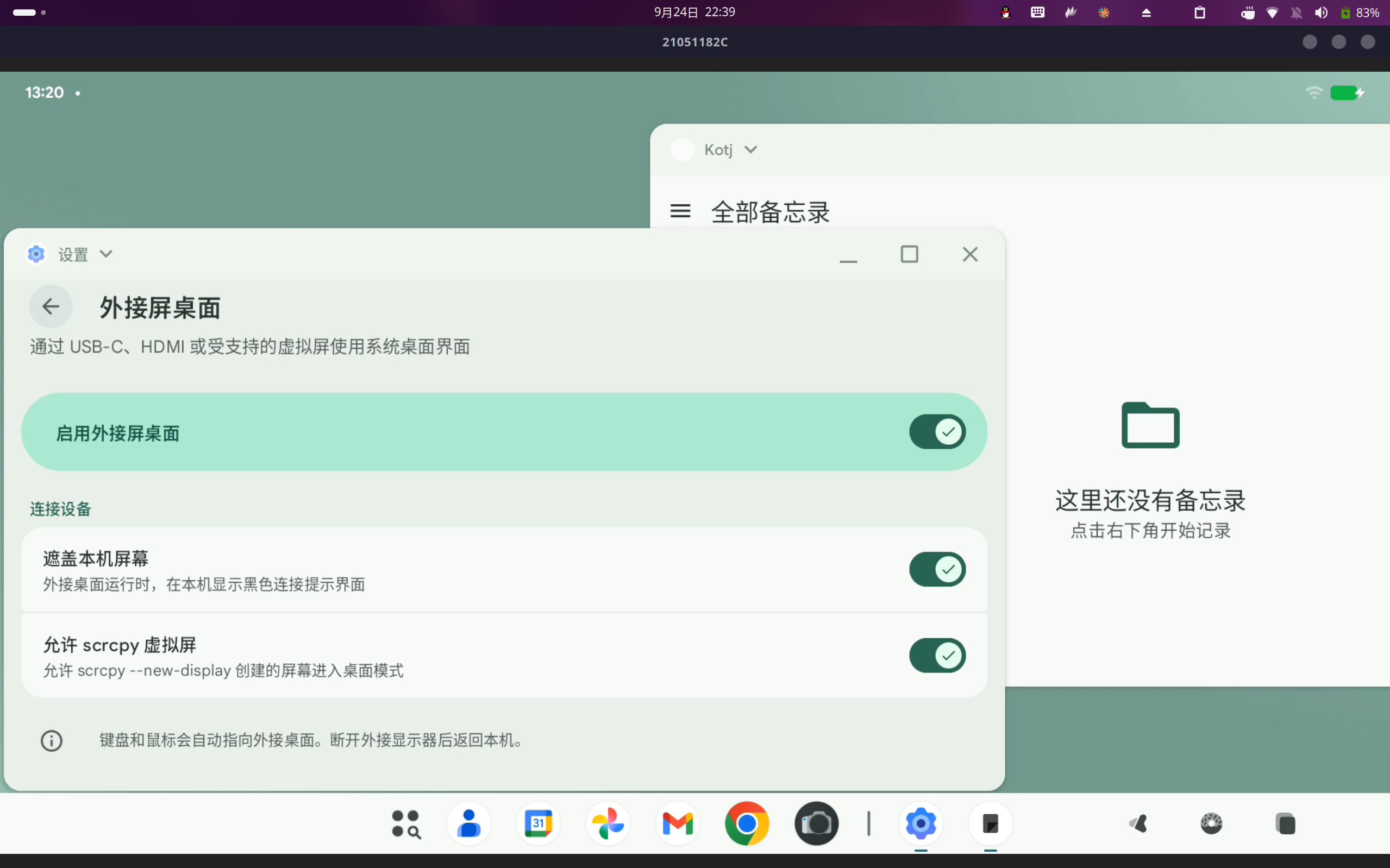This screenshot has width=1390, height=868.
Task: Tap the taskbar back navigation icon
Action: (1138, 824)
